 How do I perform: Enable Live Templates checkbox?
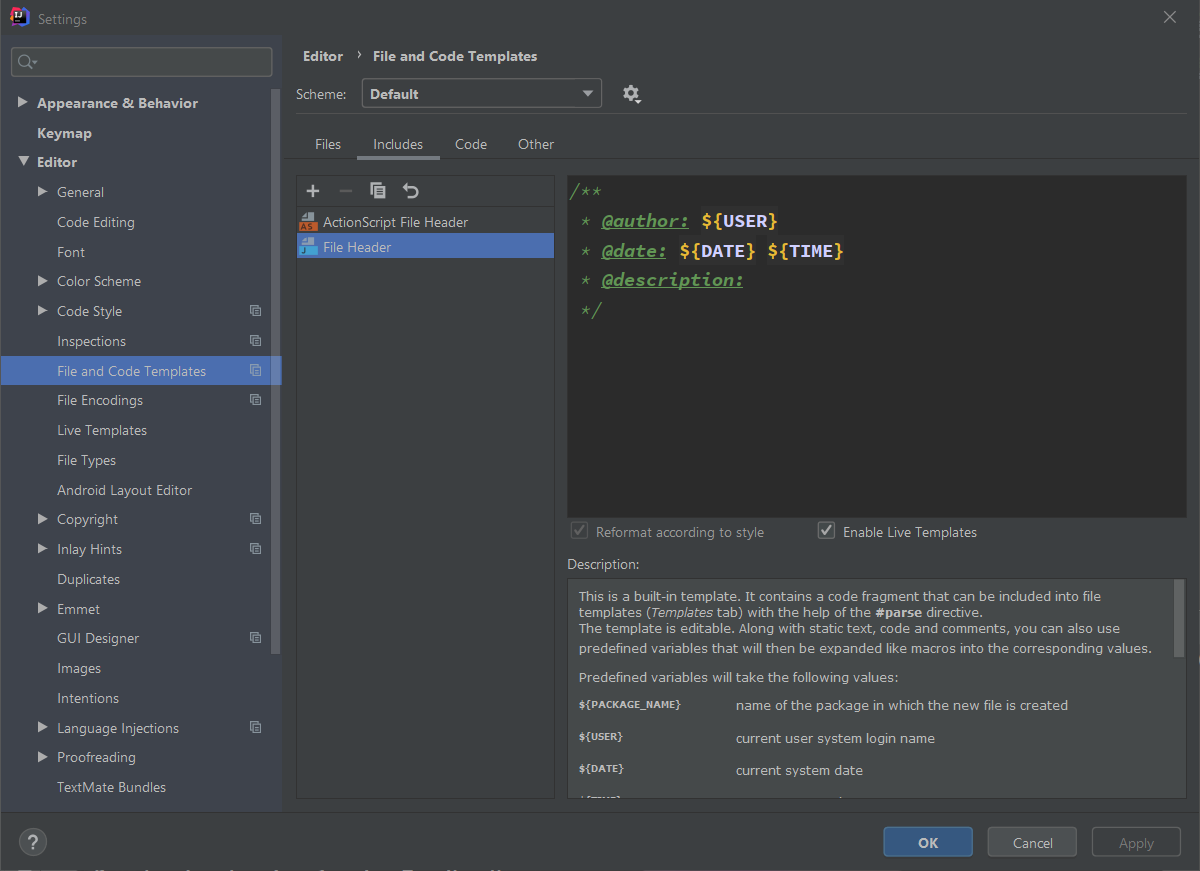(826, 531)
